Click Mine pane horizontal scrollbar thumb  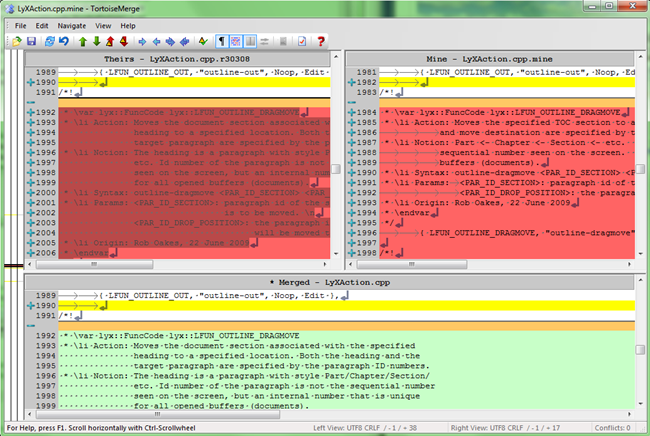412,264
